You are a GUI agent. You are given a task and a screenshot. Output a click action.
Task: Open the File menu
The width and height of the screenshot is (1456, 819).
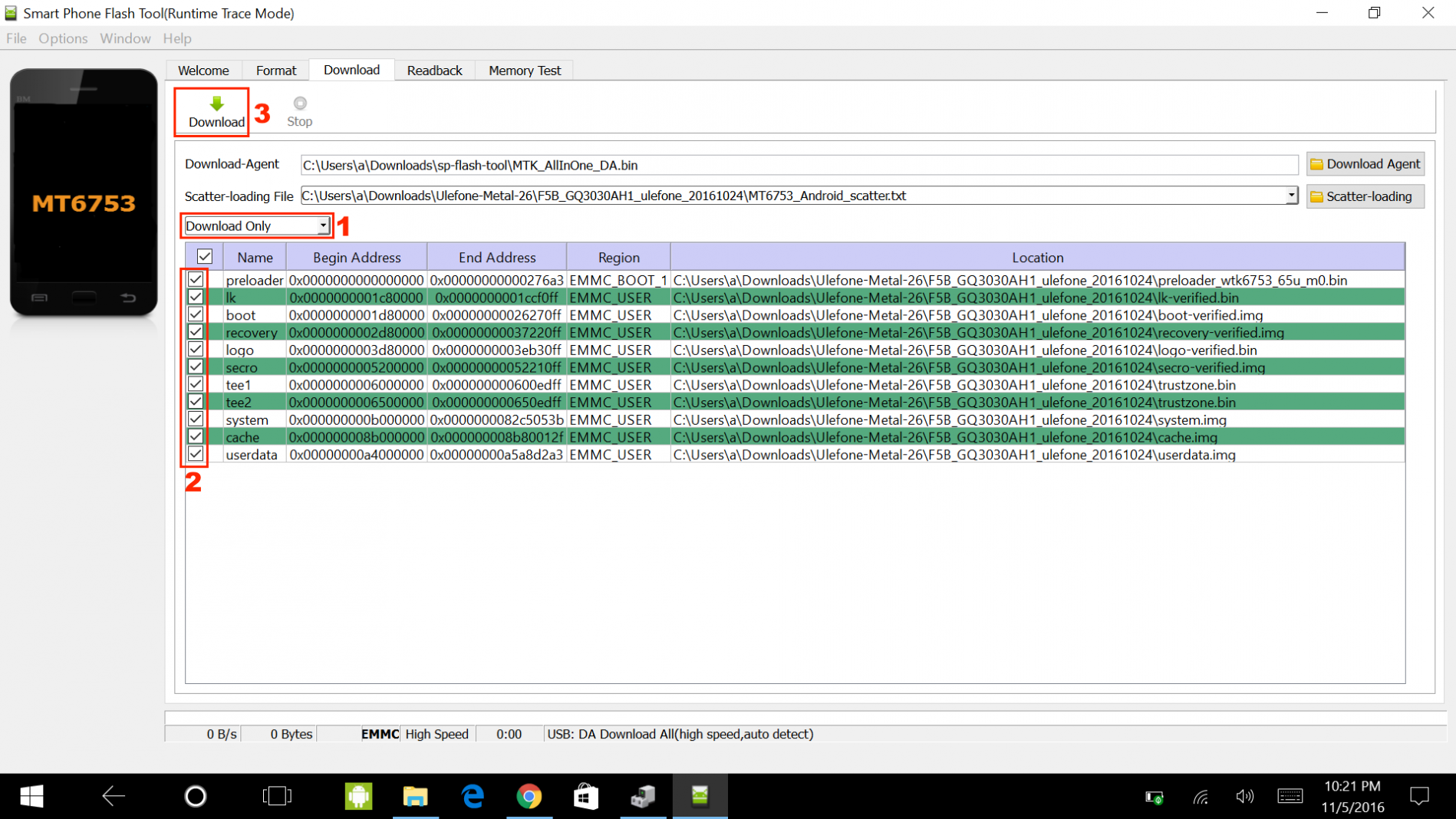(x=16, y=38)
